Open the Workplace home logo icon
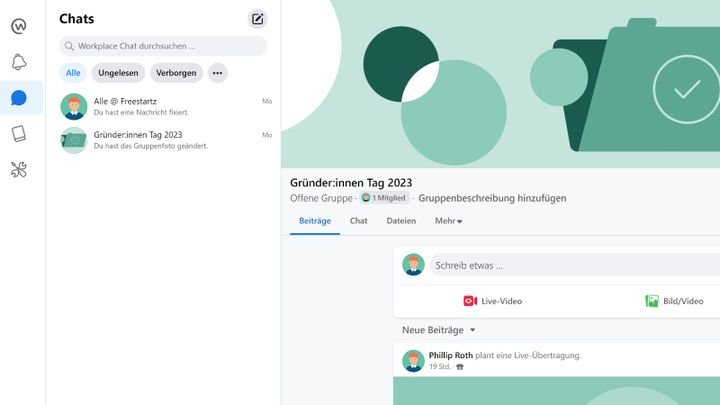The width and height of the screenshot is (720, 405). pyautogui.click(x=19, y=26)
